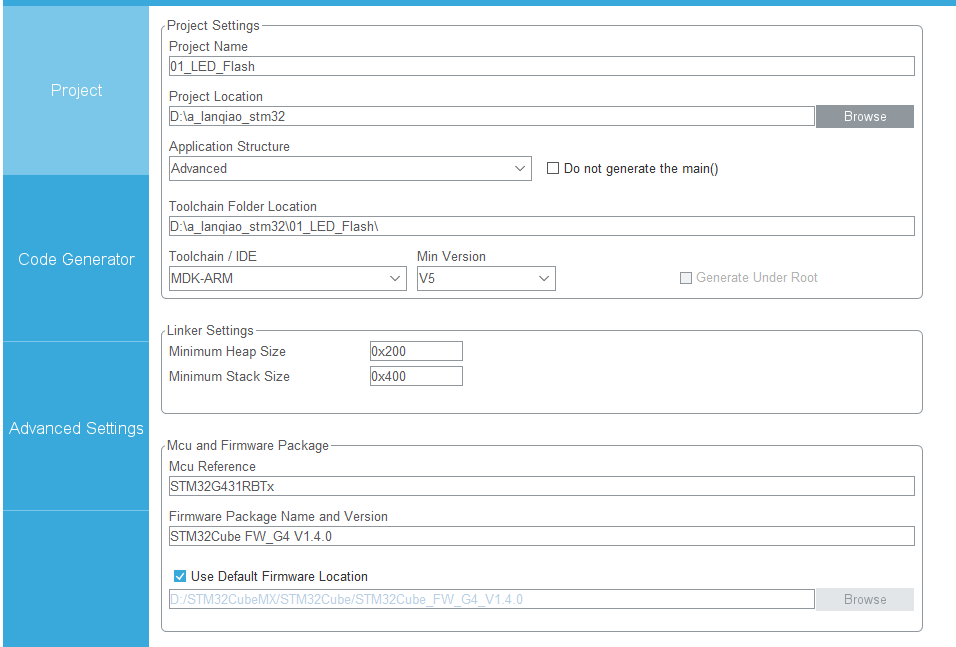Click the Toolchain / IDE label
956x647 pixels.
click(213, 256)
